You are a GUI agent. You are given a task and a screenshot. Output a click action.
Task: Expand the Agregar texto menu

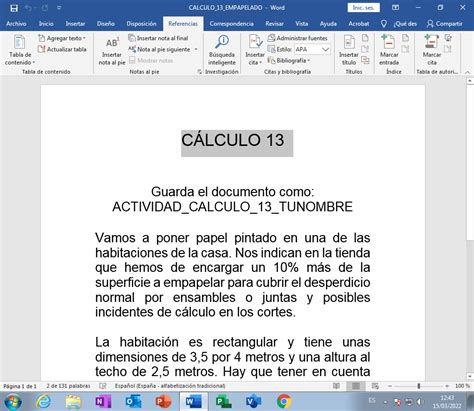point(62,38)
